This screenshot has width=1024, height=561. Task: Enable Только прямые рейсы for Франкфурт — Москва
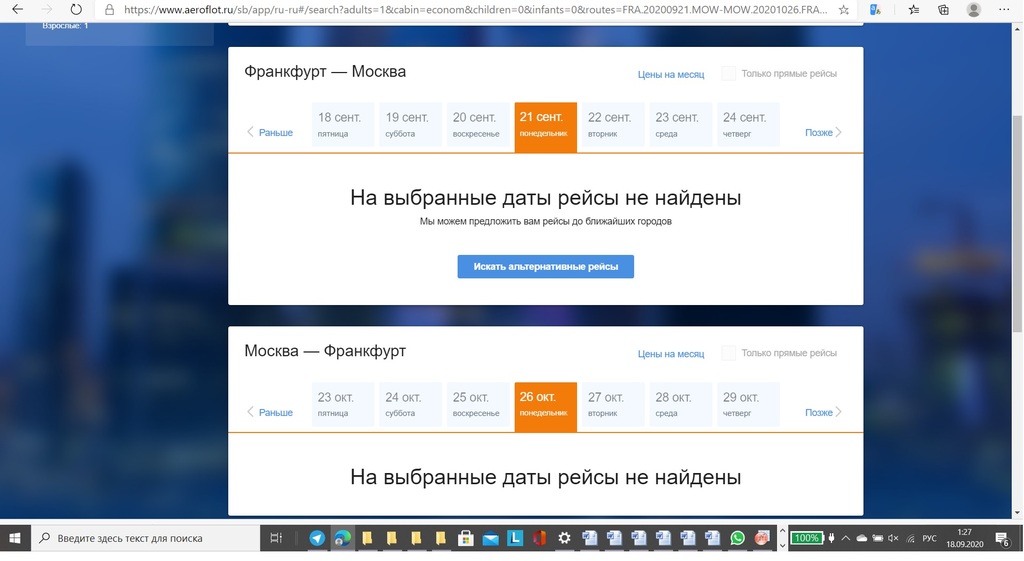tap(728, 74)
